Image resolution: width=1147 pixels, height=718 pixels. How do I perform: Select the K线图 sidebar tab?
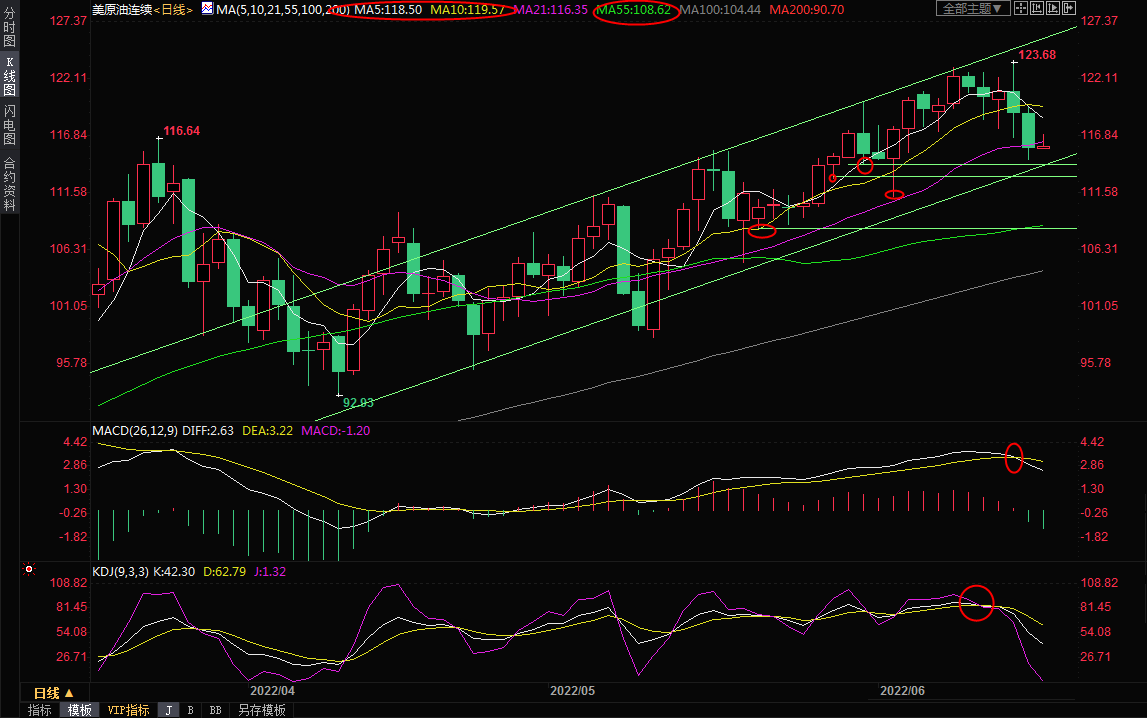(x=9, y=76)
